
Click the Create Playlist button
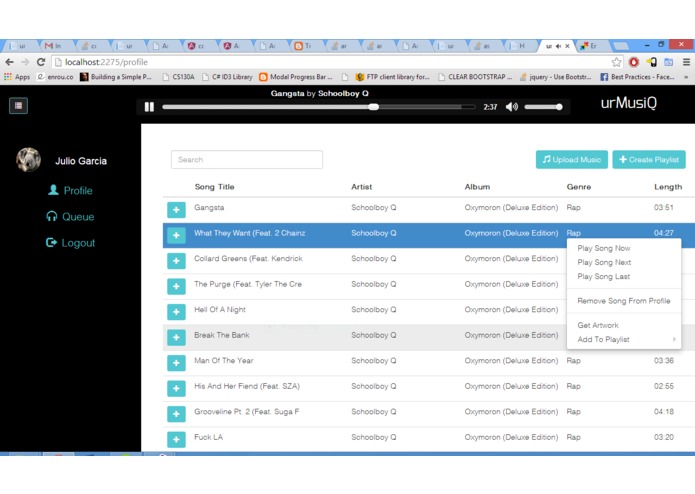tap(649, 159)
